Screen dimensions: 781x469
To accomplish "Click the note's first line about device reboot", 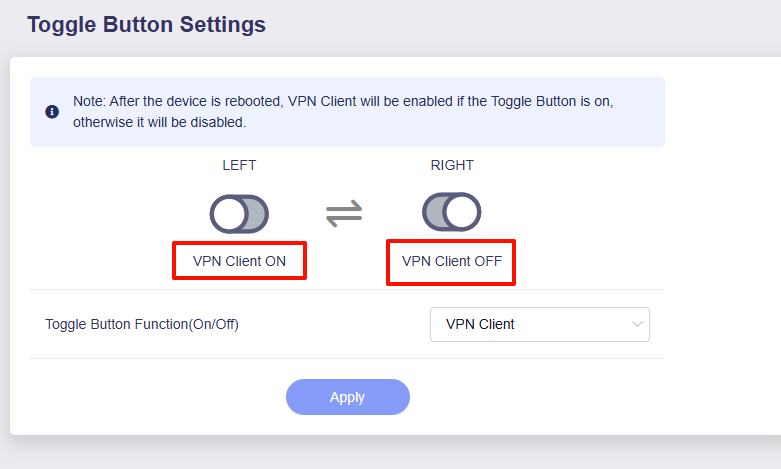I will (x=342, y=102).
